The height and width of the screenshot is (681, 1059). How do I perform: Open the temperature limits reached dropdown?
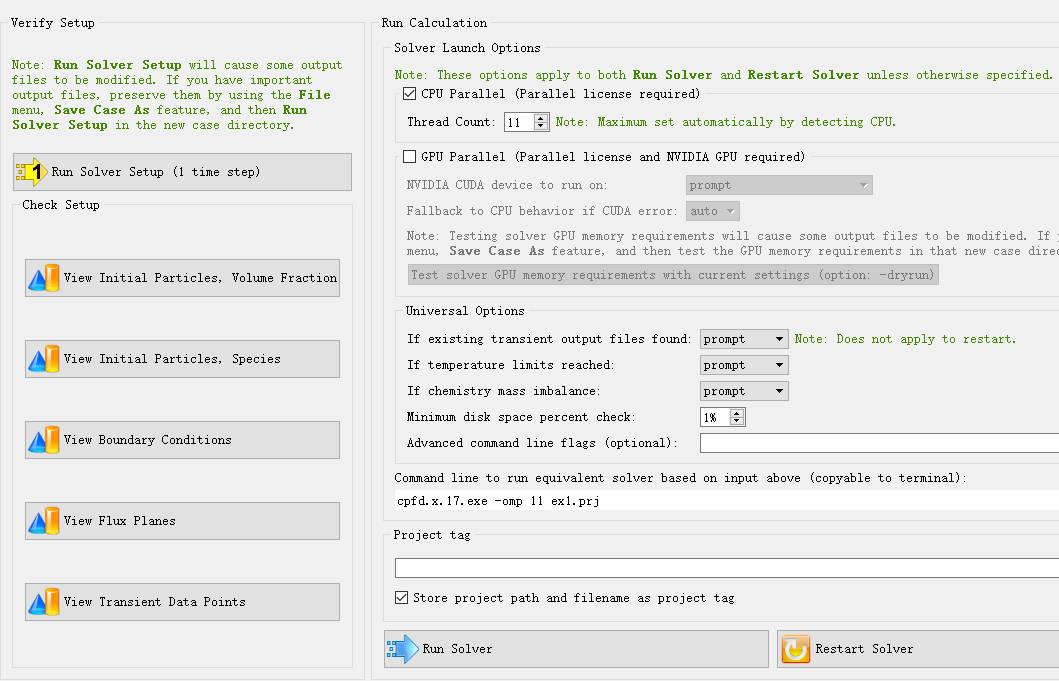(x=744, y=365)
